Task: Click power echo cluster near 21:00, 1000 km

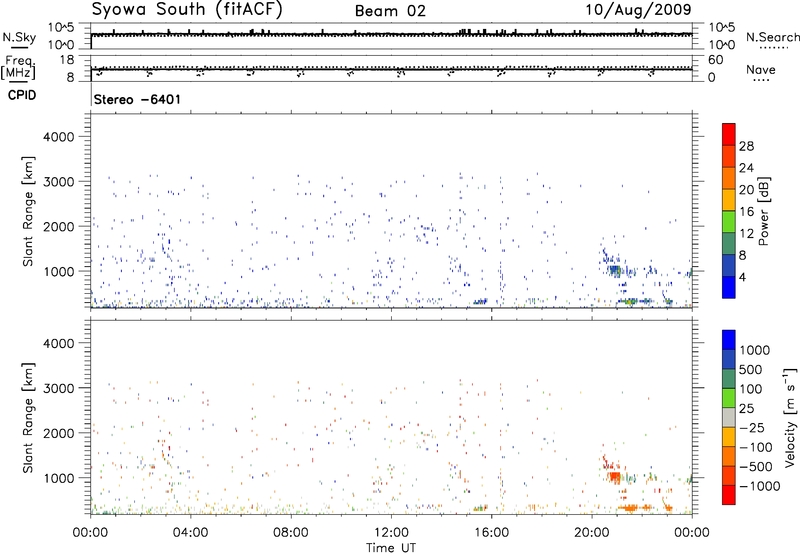Action: 614,270
